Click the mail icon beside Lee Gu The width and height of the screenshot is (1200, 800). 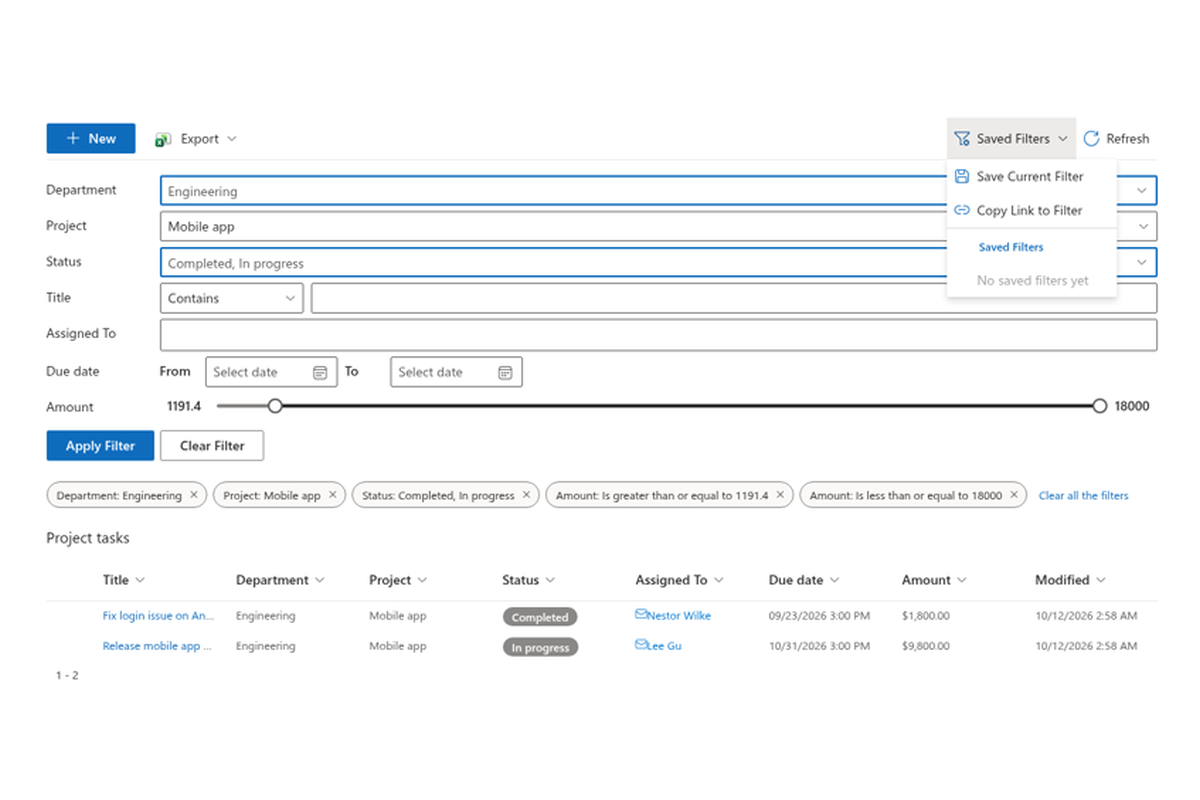pos(641,645)
